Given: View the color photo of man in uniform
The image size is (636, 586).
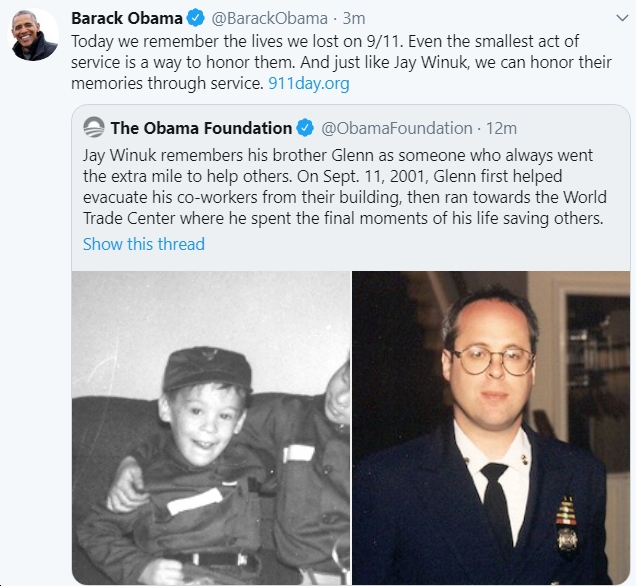Looking at the screenshot, I should pyautogui.click(x=491, y=427).
